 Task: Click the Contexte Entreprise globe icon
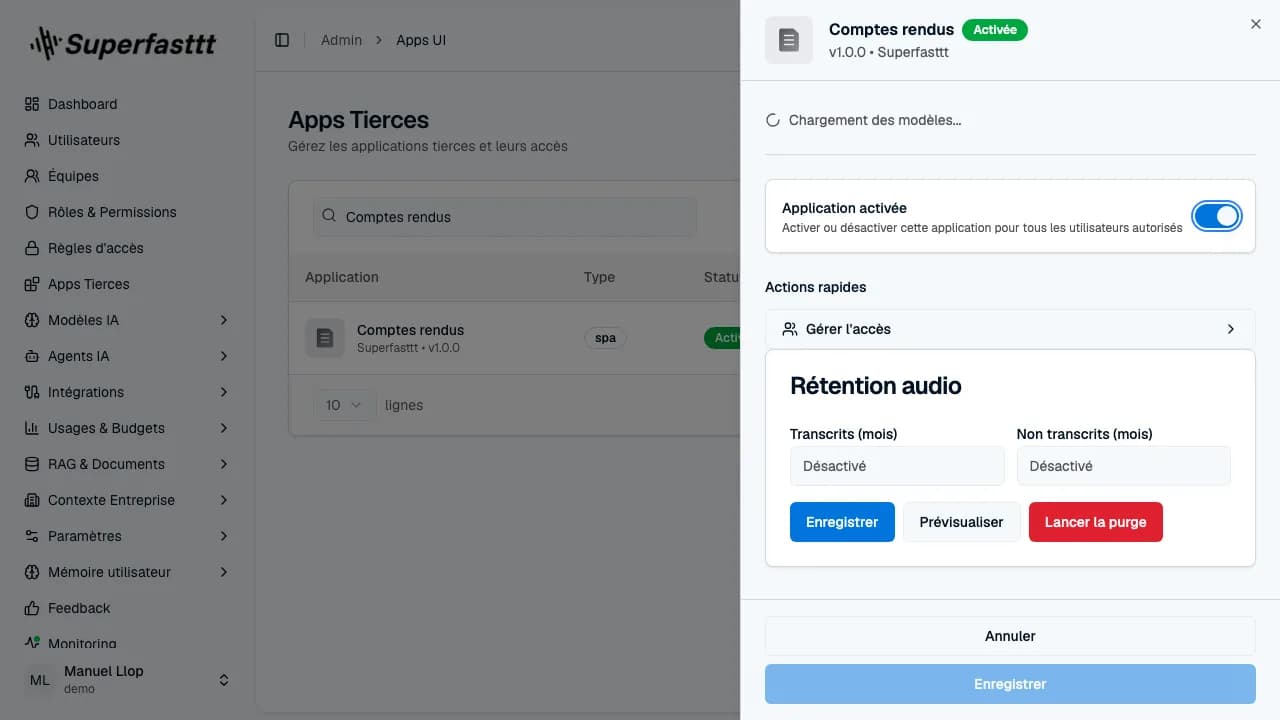tap(32, 500)
